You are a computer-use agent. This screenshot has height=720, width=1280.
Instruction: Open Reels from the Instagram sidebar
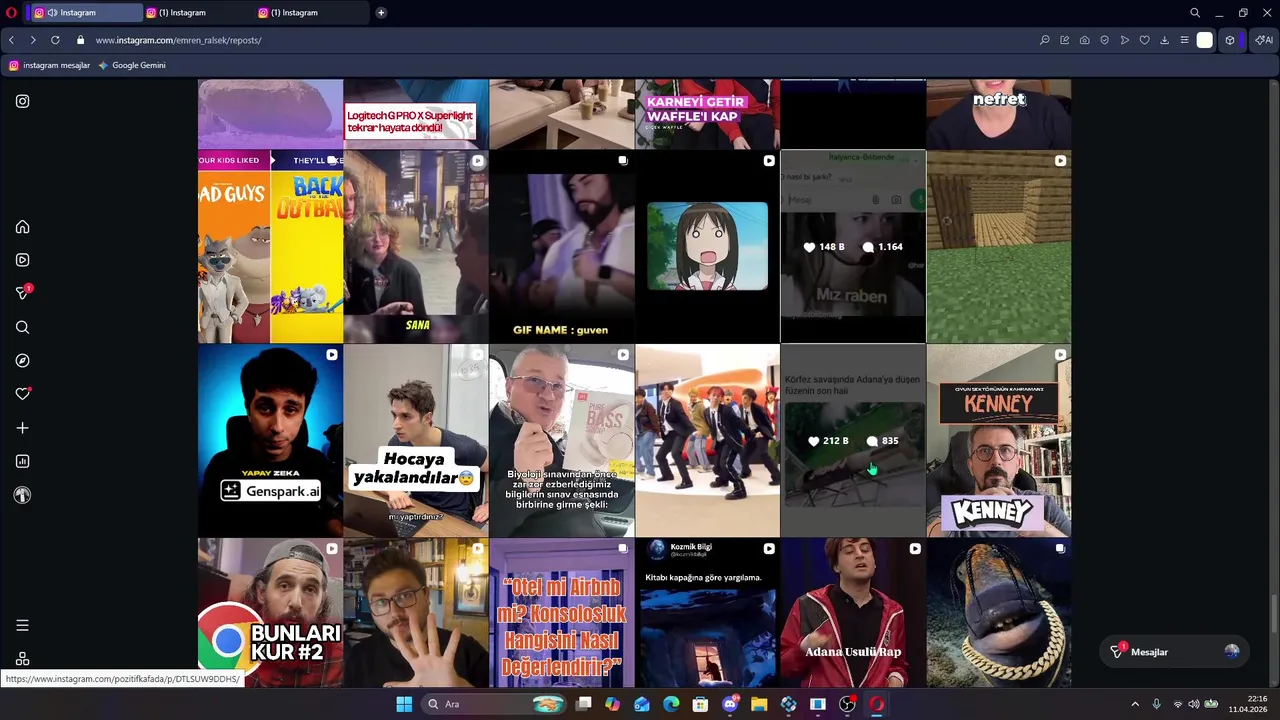coord(22,260)
